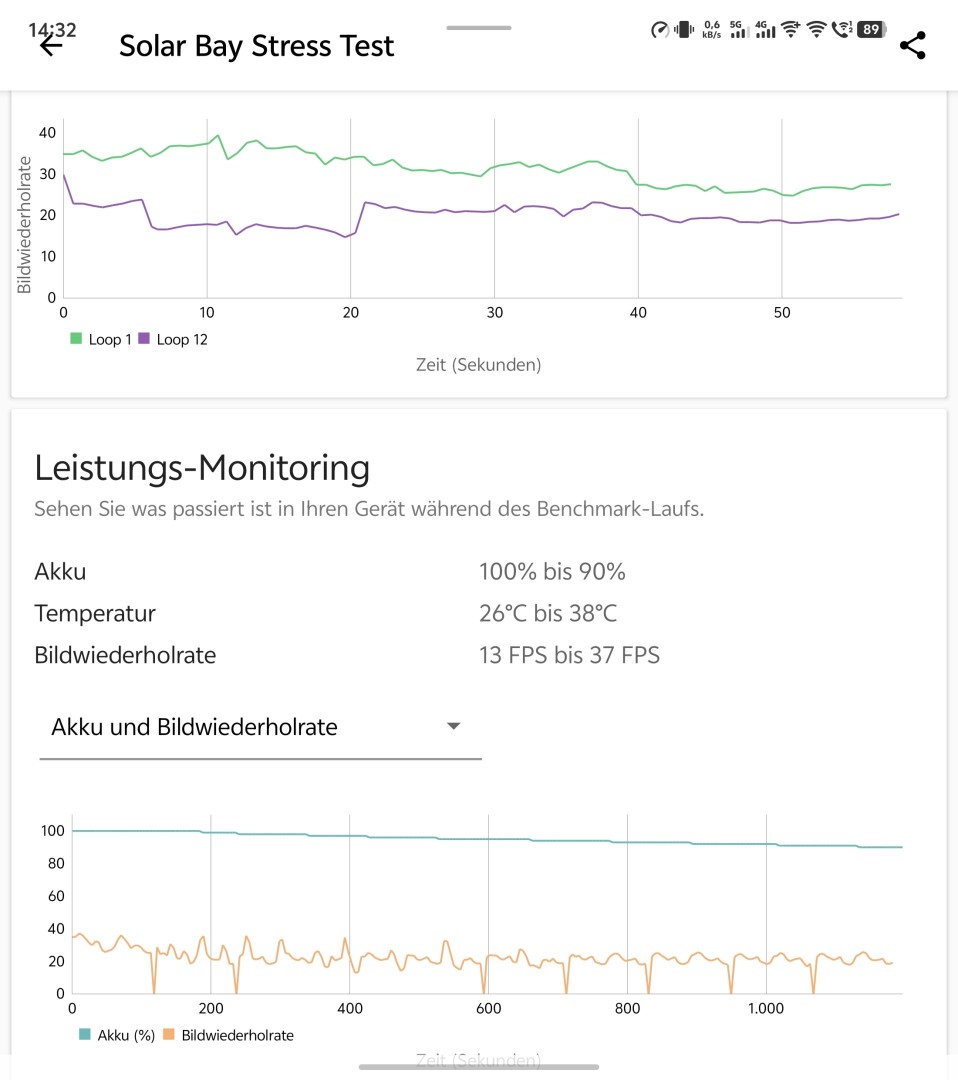
Task: Tap the 4G signal strength icon
Action: pyautogui.click(x=765, y=29)
